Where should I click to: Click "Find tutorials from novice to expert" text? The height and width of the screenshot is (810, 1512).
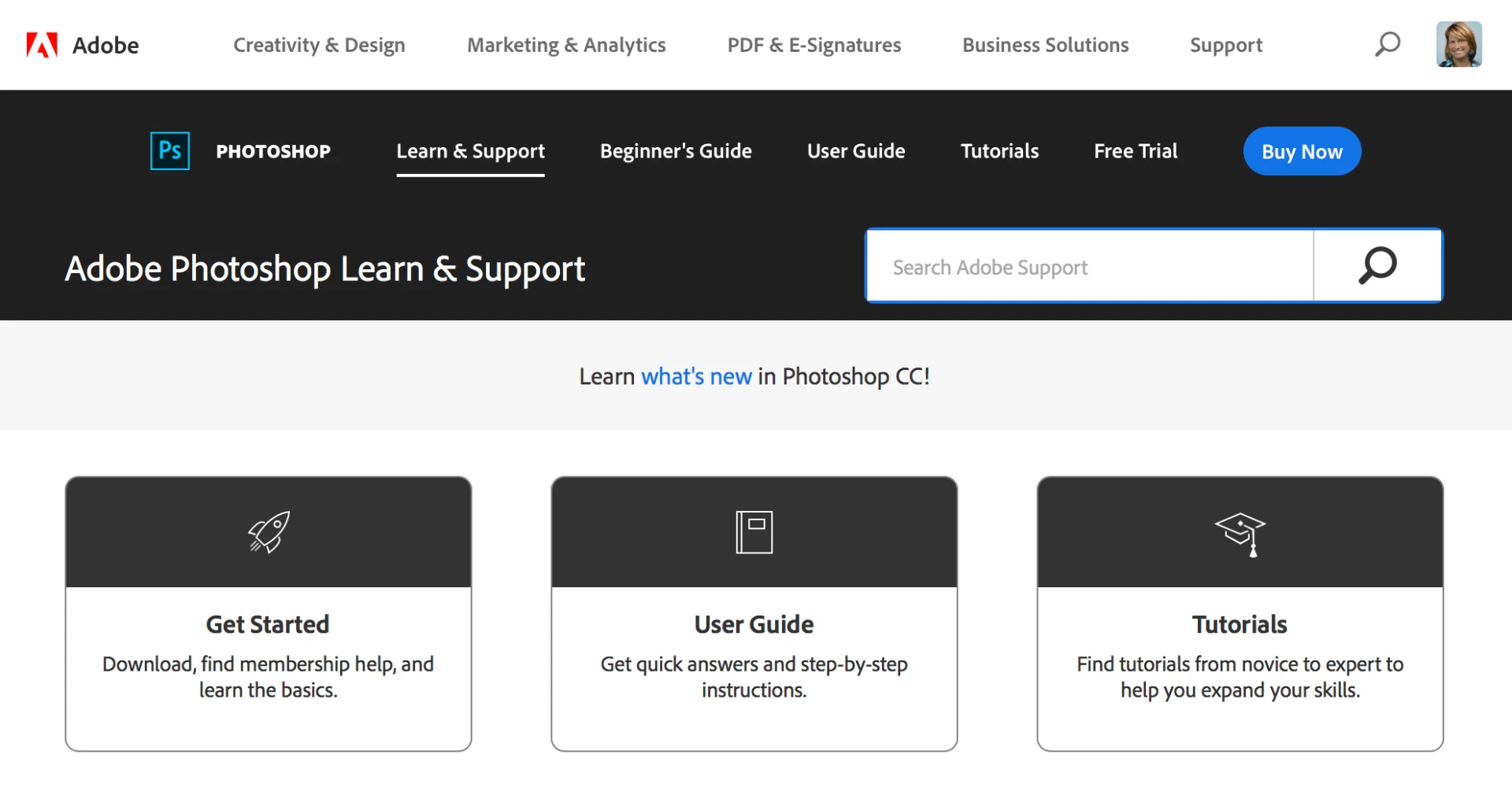[1240, 677]
